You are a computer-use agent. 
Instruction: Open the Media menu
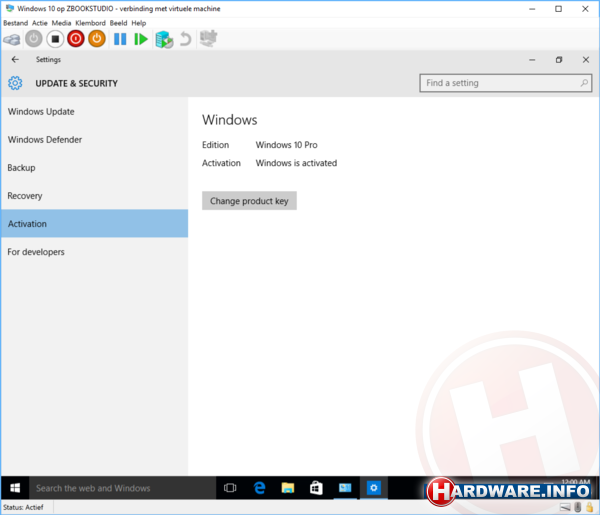61,23
